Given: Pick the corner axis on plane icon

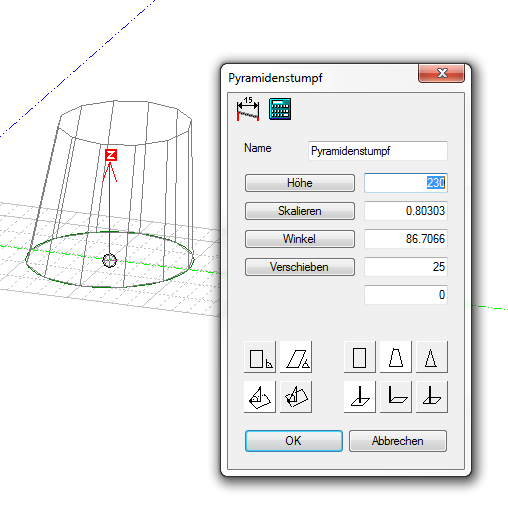Looking at the screenshot, I should [x=396, y=397].
